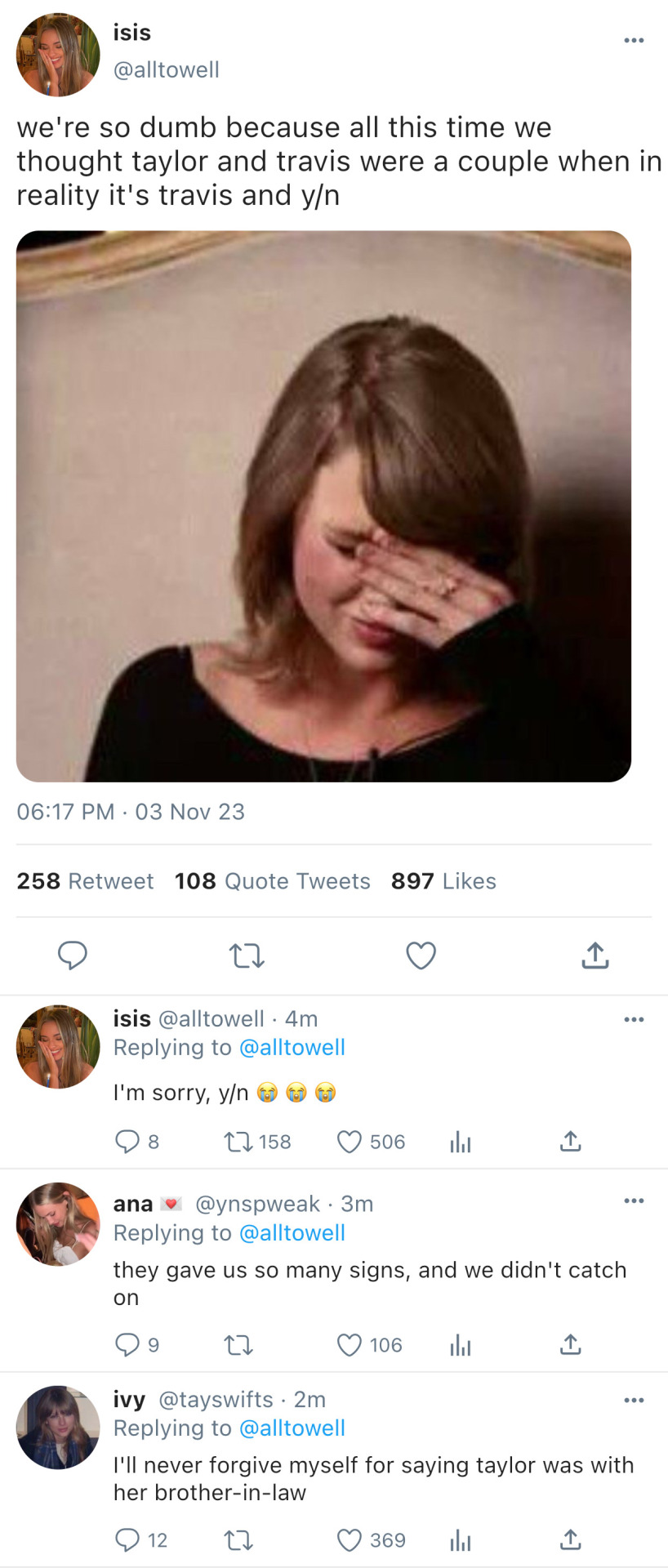Open @alltowell mention in ana's reply
This screenshot has height=1568, width=668.
292,1233
